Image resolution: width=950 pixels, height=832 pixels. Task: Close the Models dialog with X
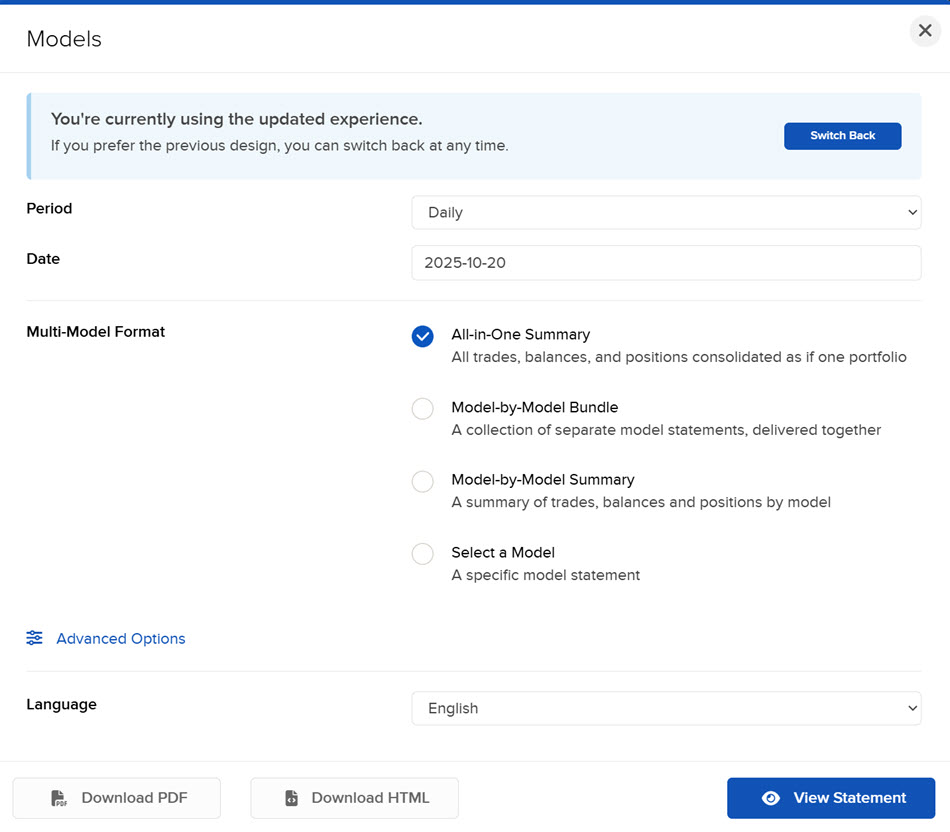925,31
